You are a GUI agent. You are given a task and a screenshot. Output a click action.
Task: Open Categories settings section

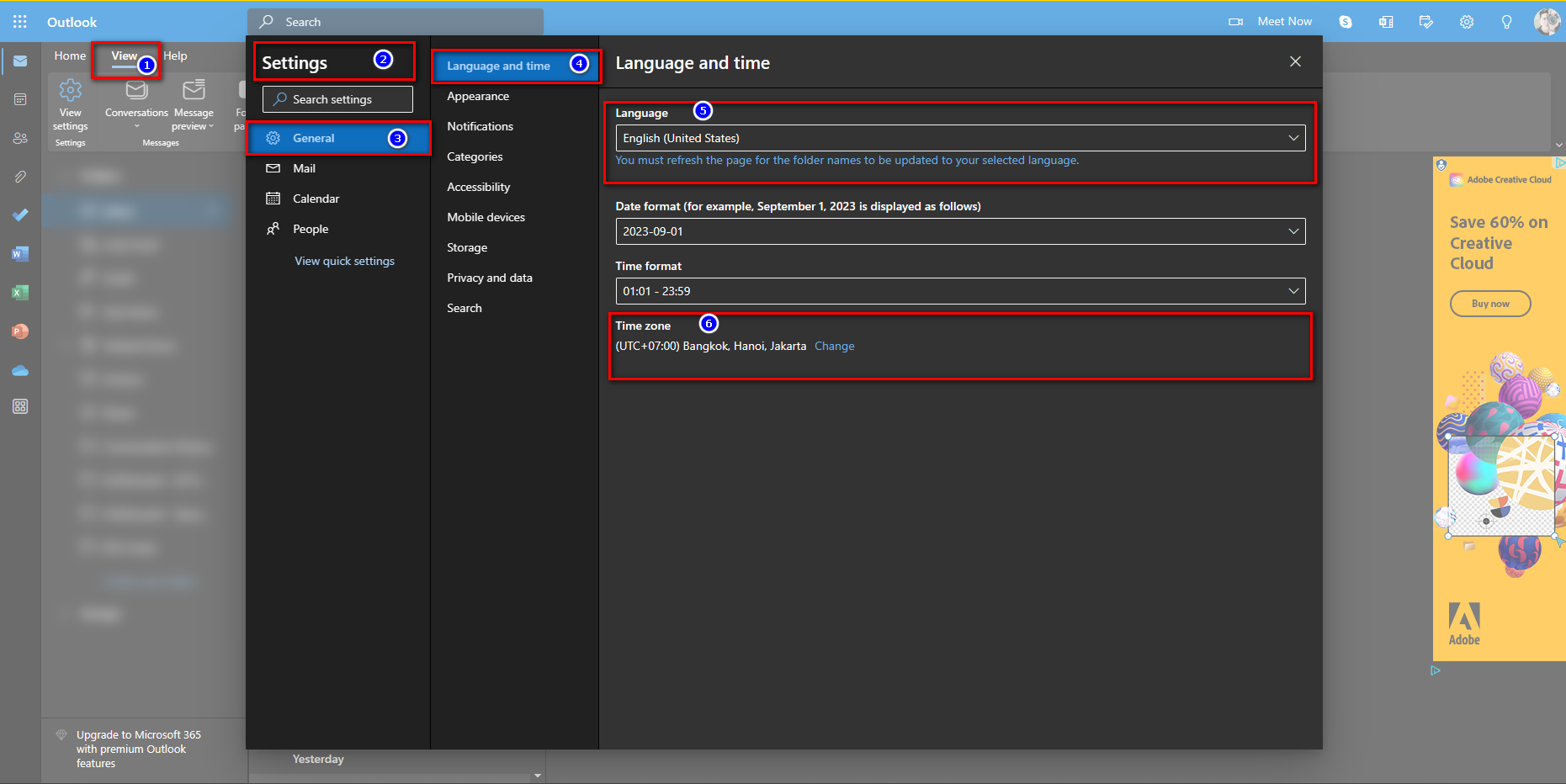click(475, 156)
